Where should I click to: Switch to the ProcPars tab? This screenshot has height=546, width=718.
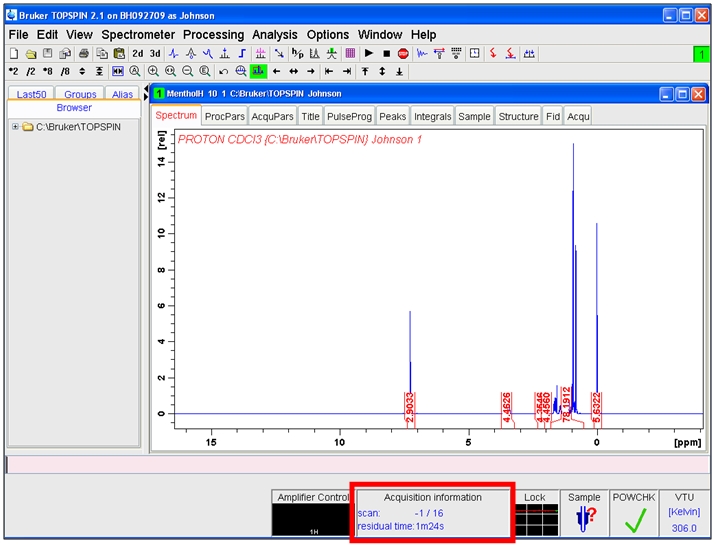tap(224, 116)
